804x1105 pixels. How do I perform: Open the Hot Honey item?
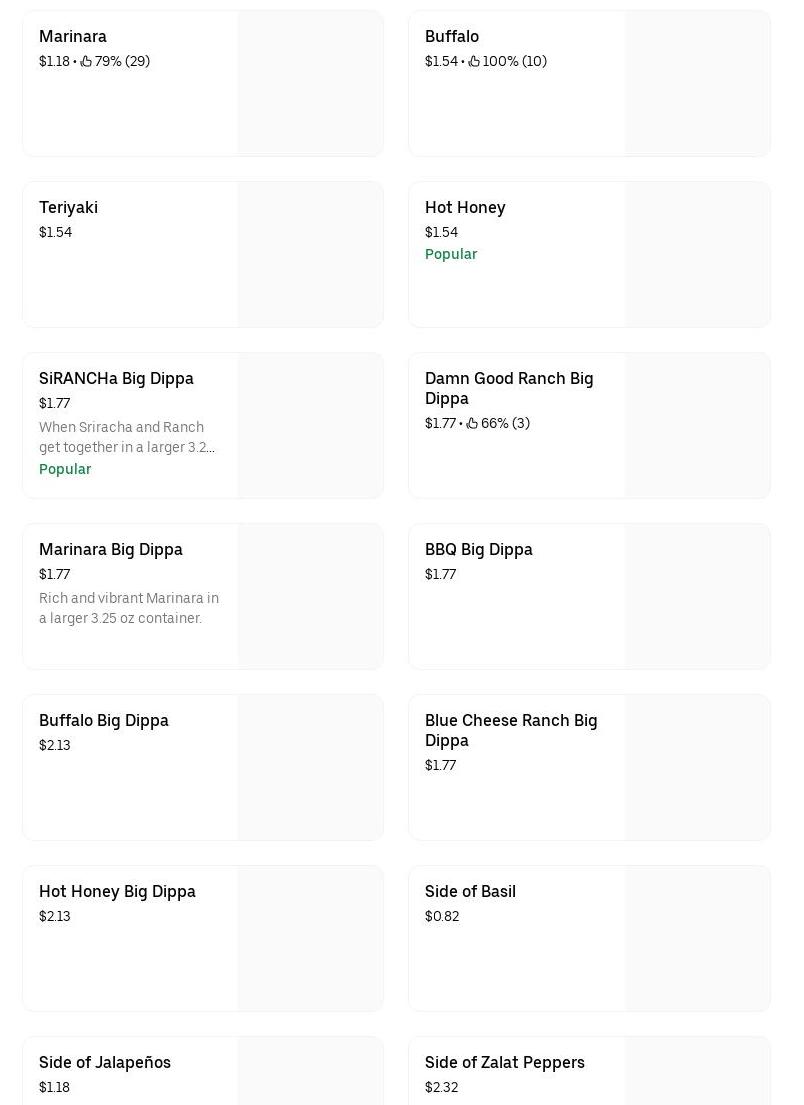465,207
